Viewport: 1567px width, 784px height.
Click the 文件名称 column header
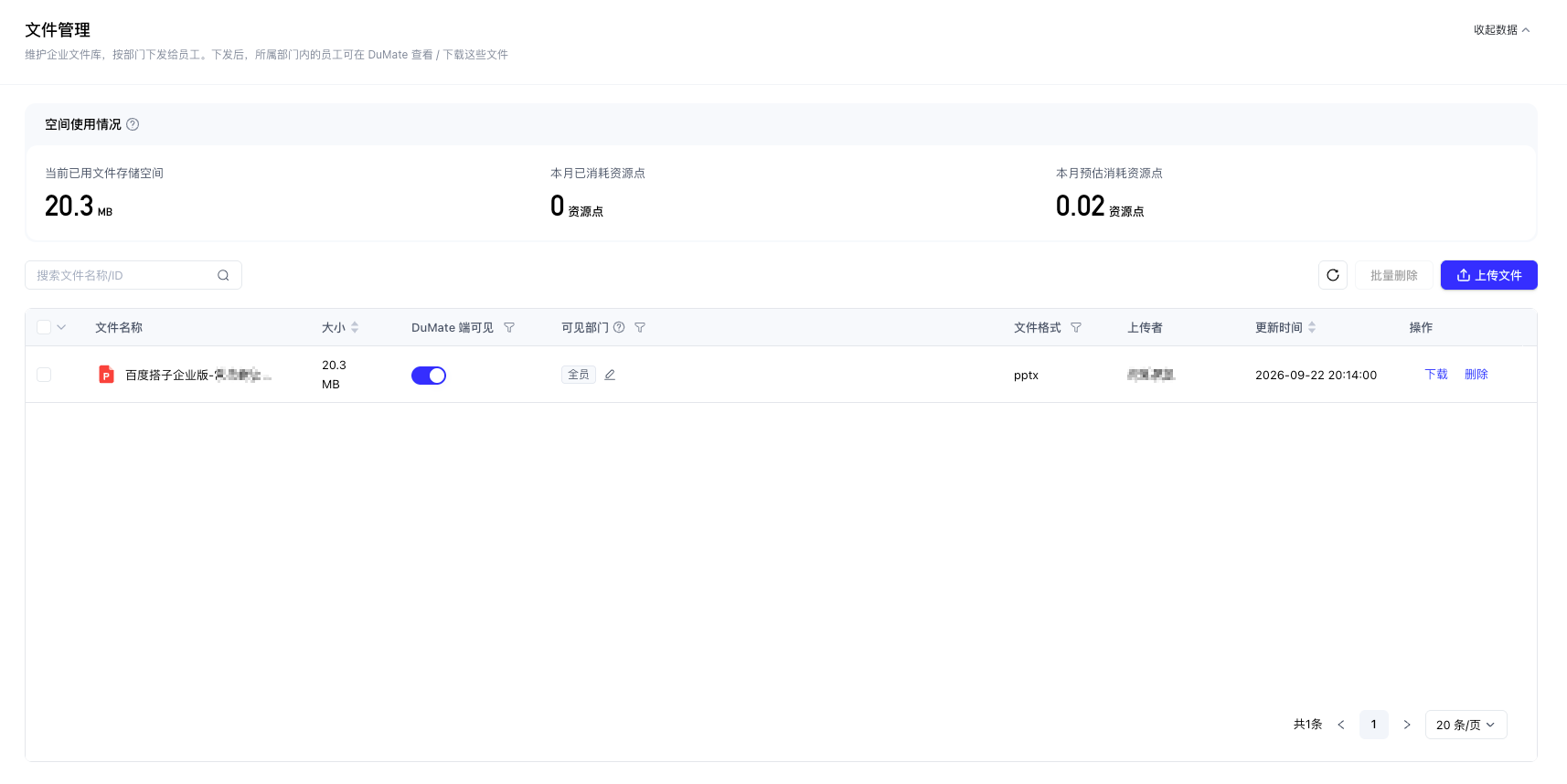[119, 327]
